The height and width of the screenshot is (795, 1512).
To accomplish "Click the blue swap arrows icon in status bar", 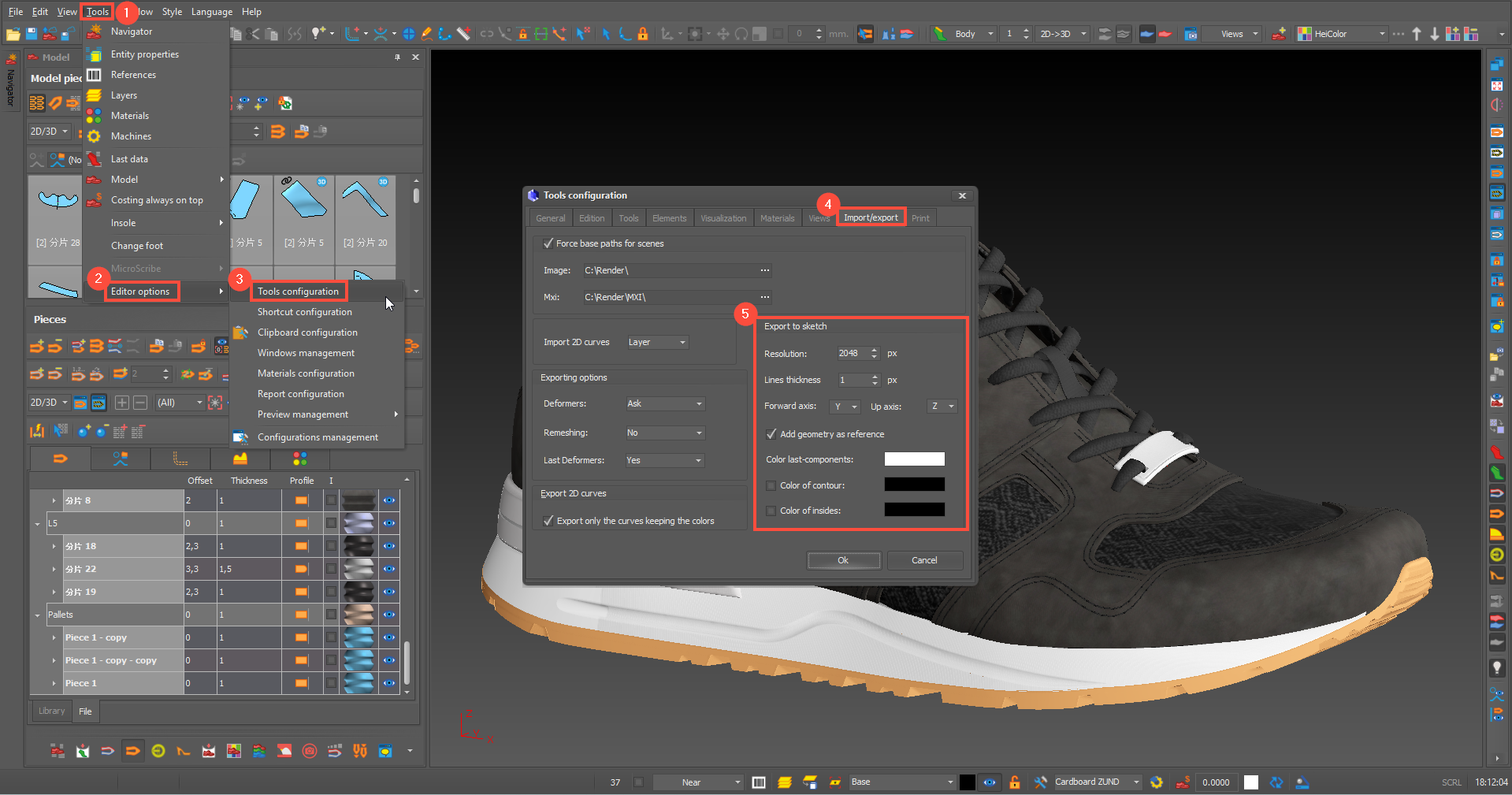I will pos(1276,782).
